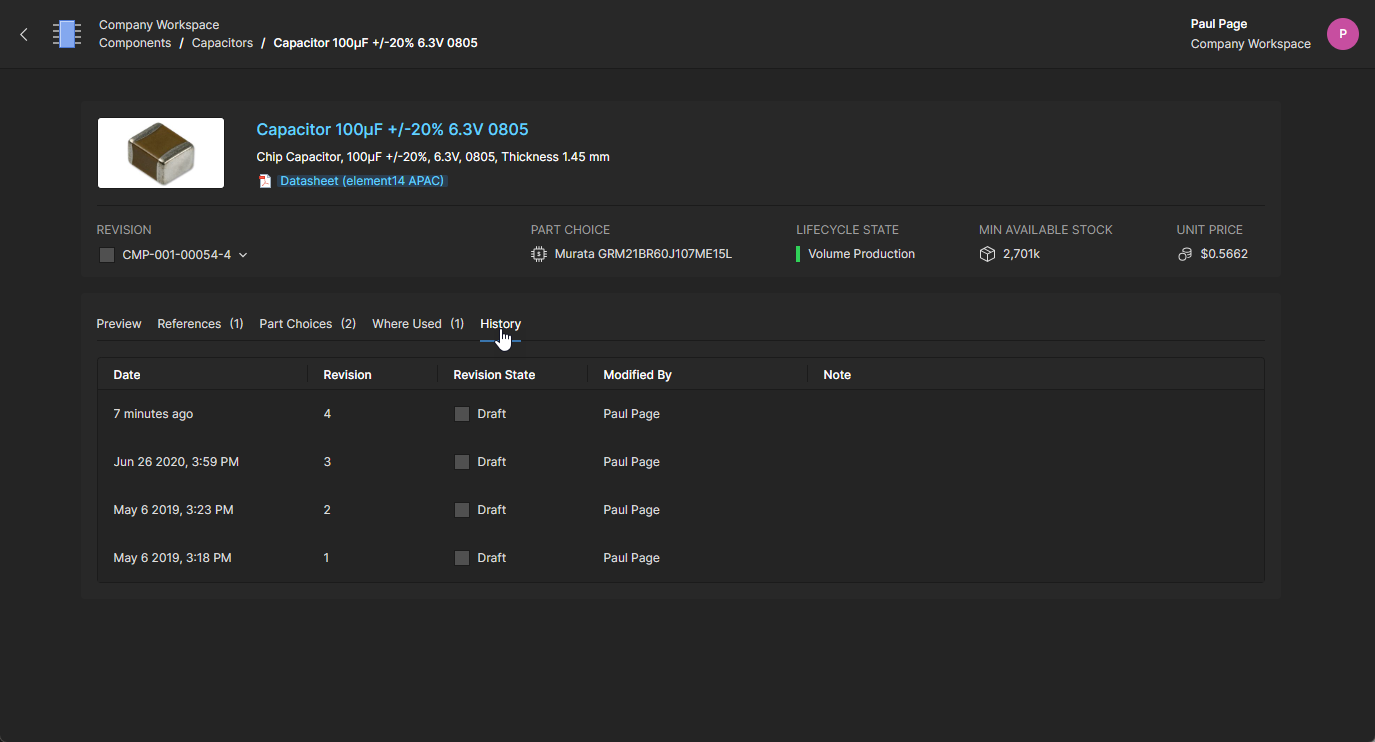
Task: Sort history by Date column header
Action: 127,375
